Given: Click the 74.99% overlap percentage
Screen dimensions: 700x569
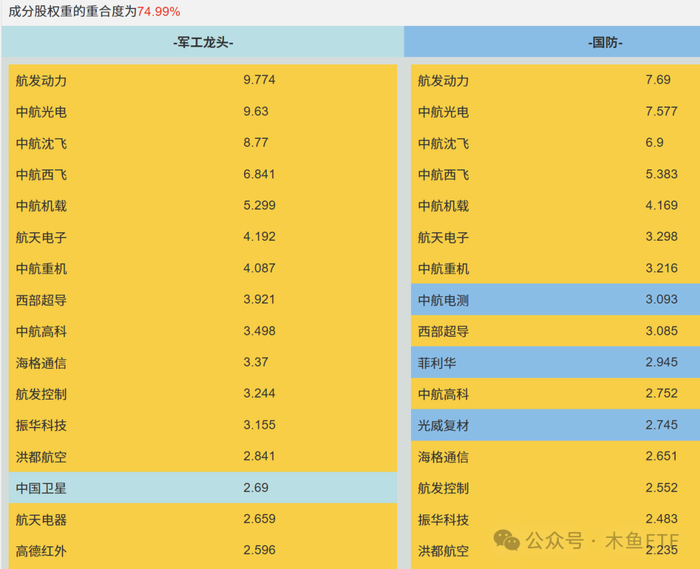Looking at the screenshot, I should 158,12.
